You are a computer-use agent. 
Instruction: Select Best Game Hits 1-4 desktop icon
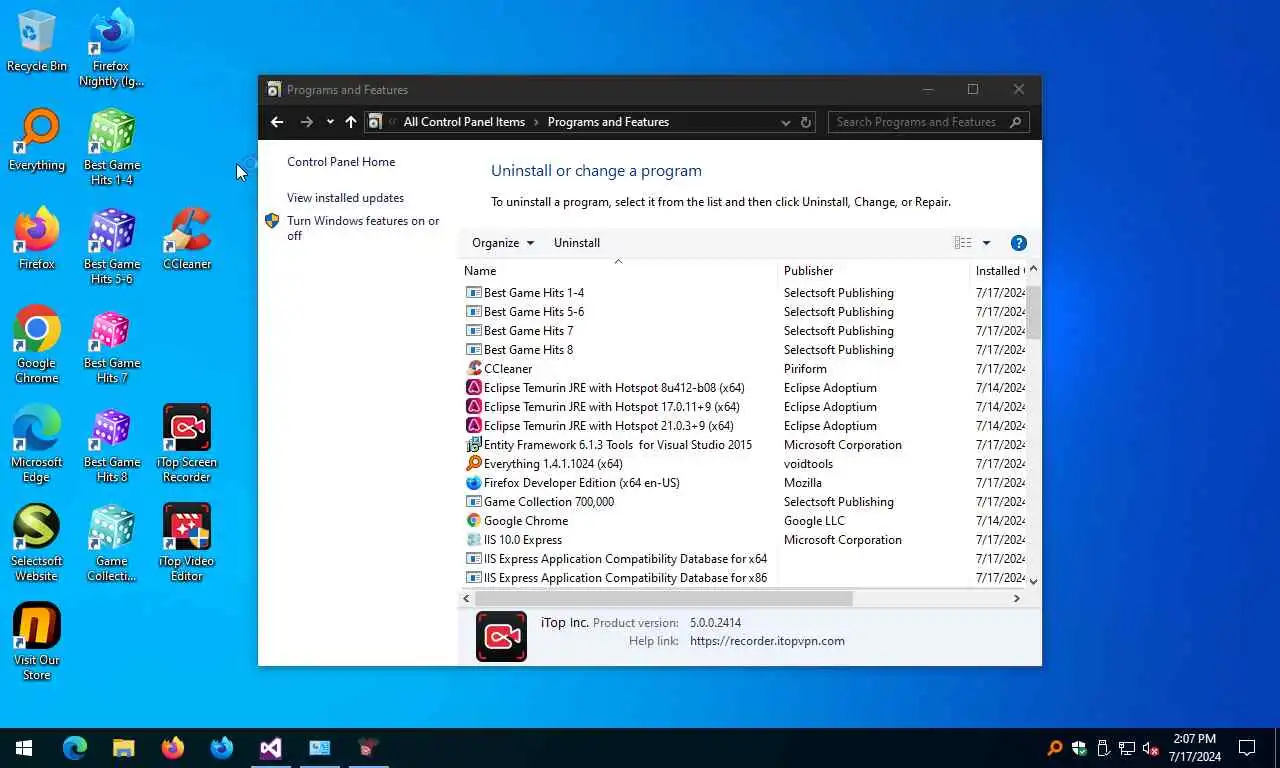[111, 147]
